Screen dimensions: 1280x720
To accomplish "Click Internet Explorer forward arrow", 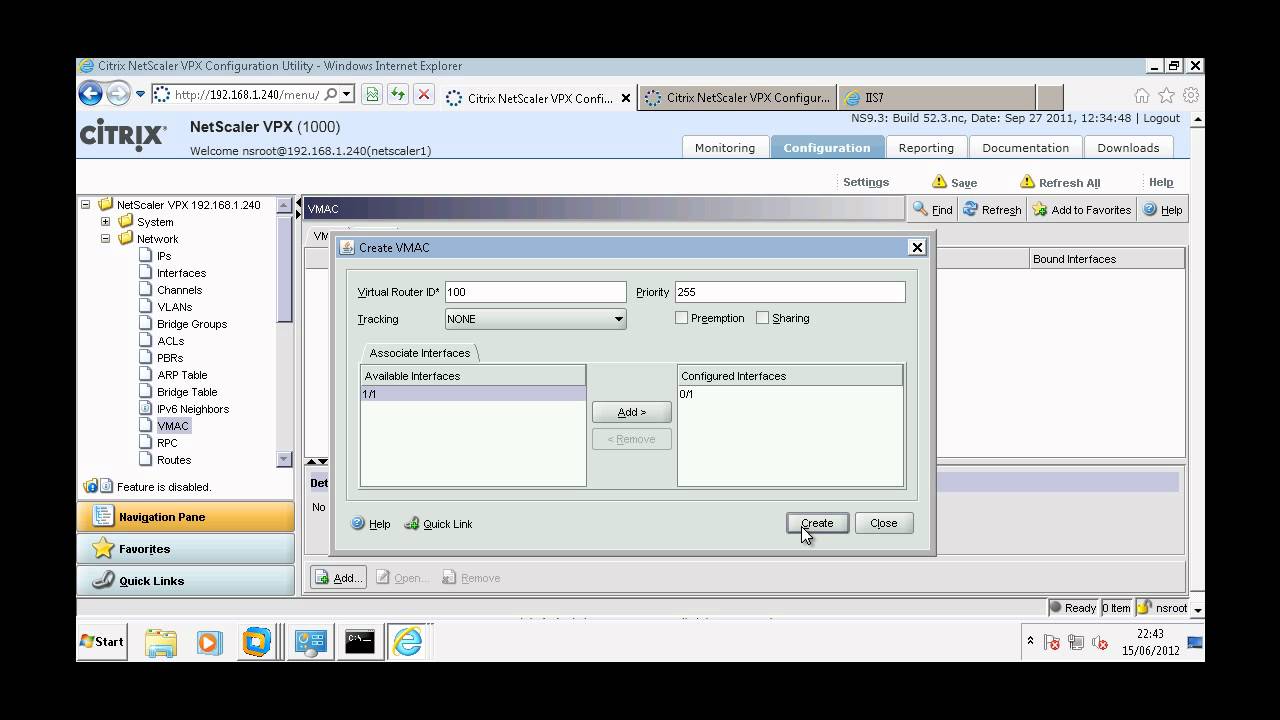I will click(118, 94).
